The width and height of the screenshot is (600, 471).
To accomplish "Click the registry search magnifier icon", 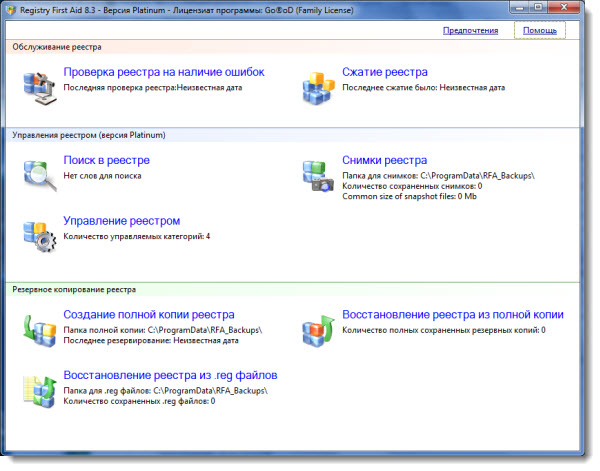I will click(x=40, y=172).
